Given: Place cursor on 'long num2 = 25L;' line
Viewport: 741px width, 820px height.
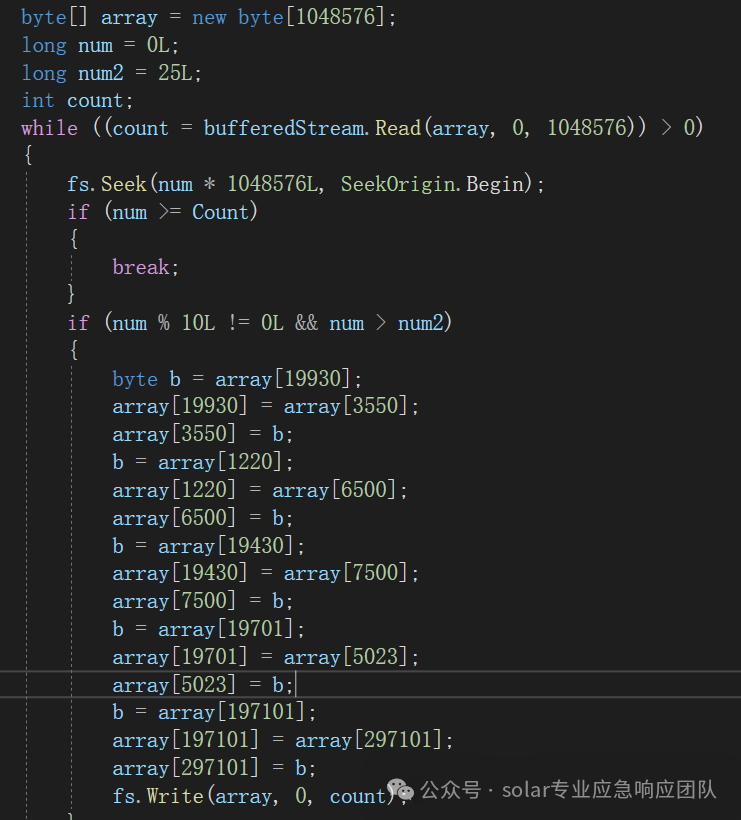Looking at the screenshot, I should pyautogui.click(x=111, y=73).
